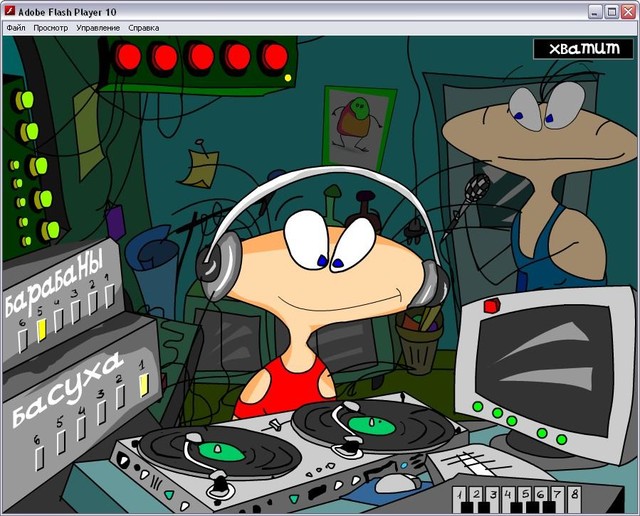Click the first red light at top
Image resolution: width=640 pixels, height=516 pixels.
pyautogui.click(x=128, y=57)
